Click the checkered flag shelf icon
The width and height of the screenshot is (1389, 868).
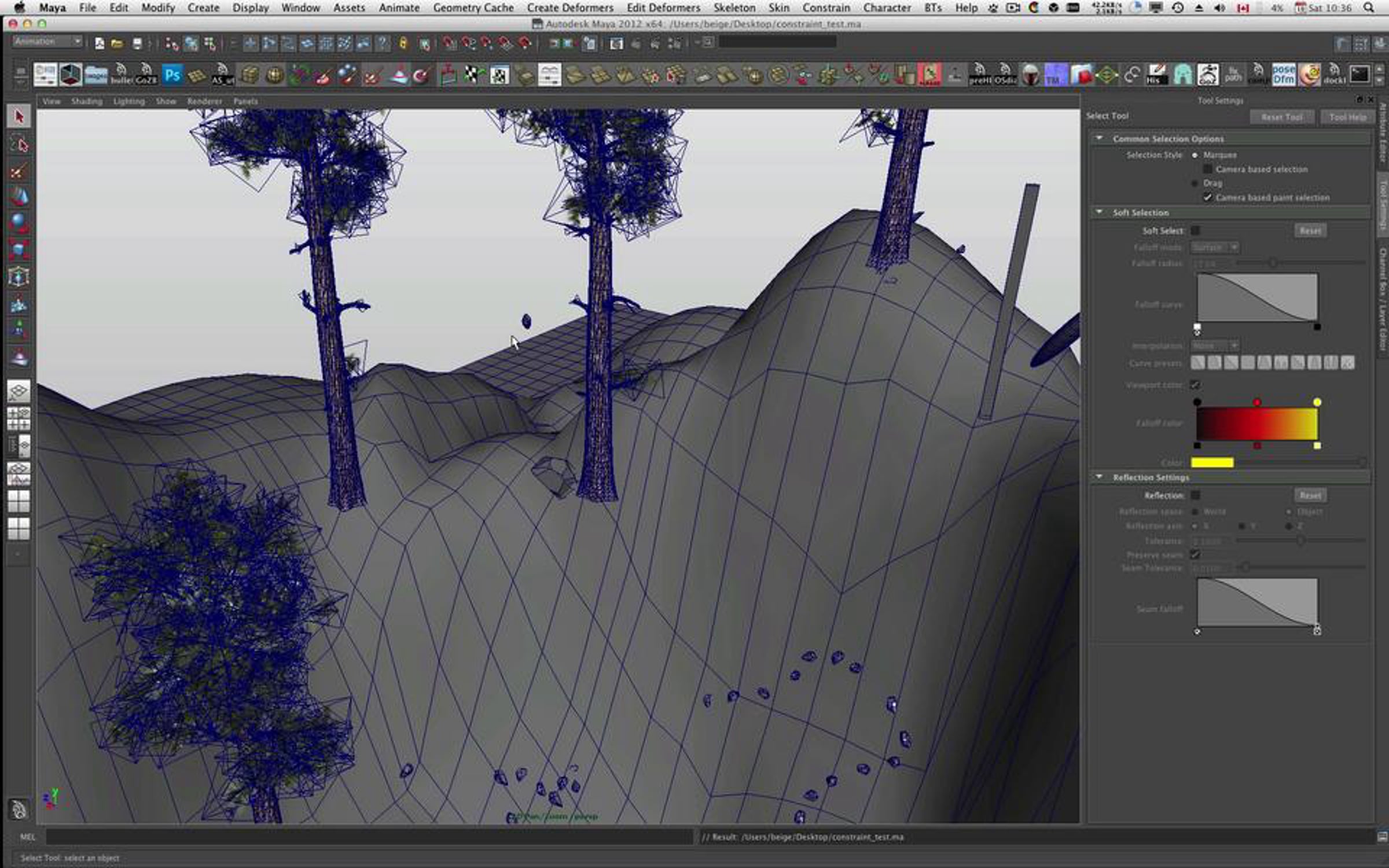point(474,75)
